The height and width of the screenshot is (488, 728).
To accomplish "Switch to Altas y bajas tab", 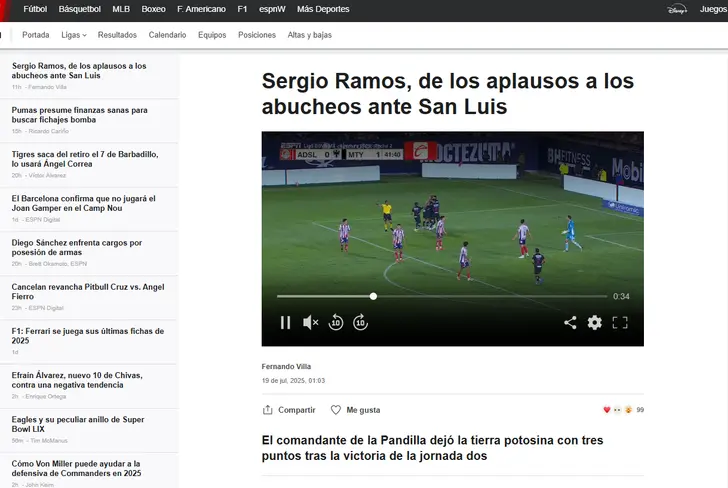I will click(309, 35).
